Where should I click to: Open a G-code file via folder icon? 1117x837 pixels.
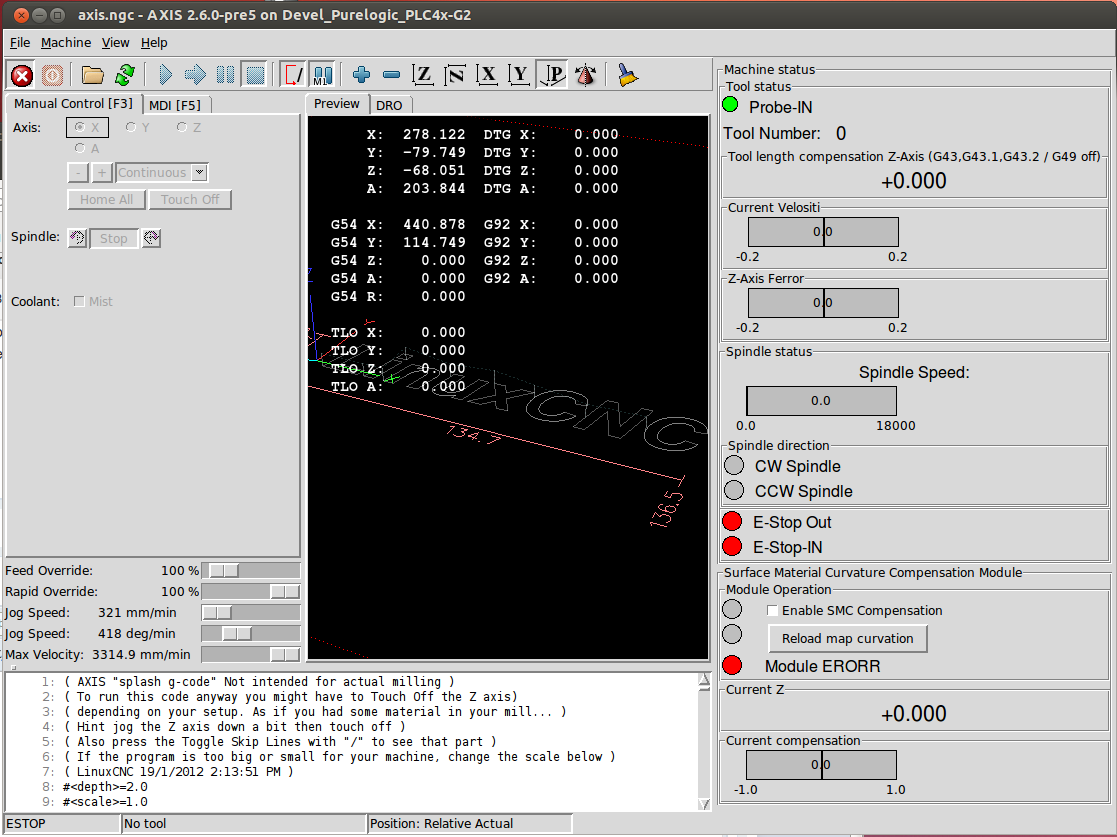point(93,75)
